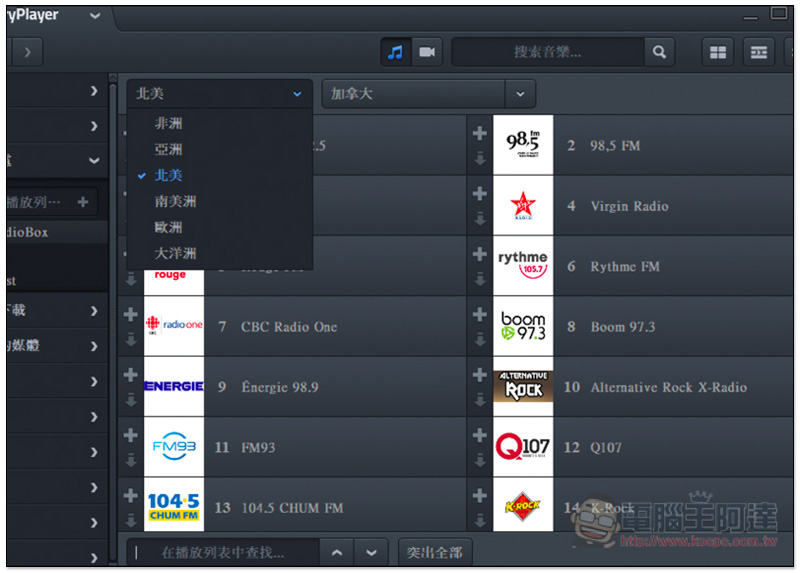Click download arrow for CBC Radio One
The image size is (800, 573).
(x=131, y=339)
